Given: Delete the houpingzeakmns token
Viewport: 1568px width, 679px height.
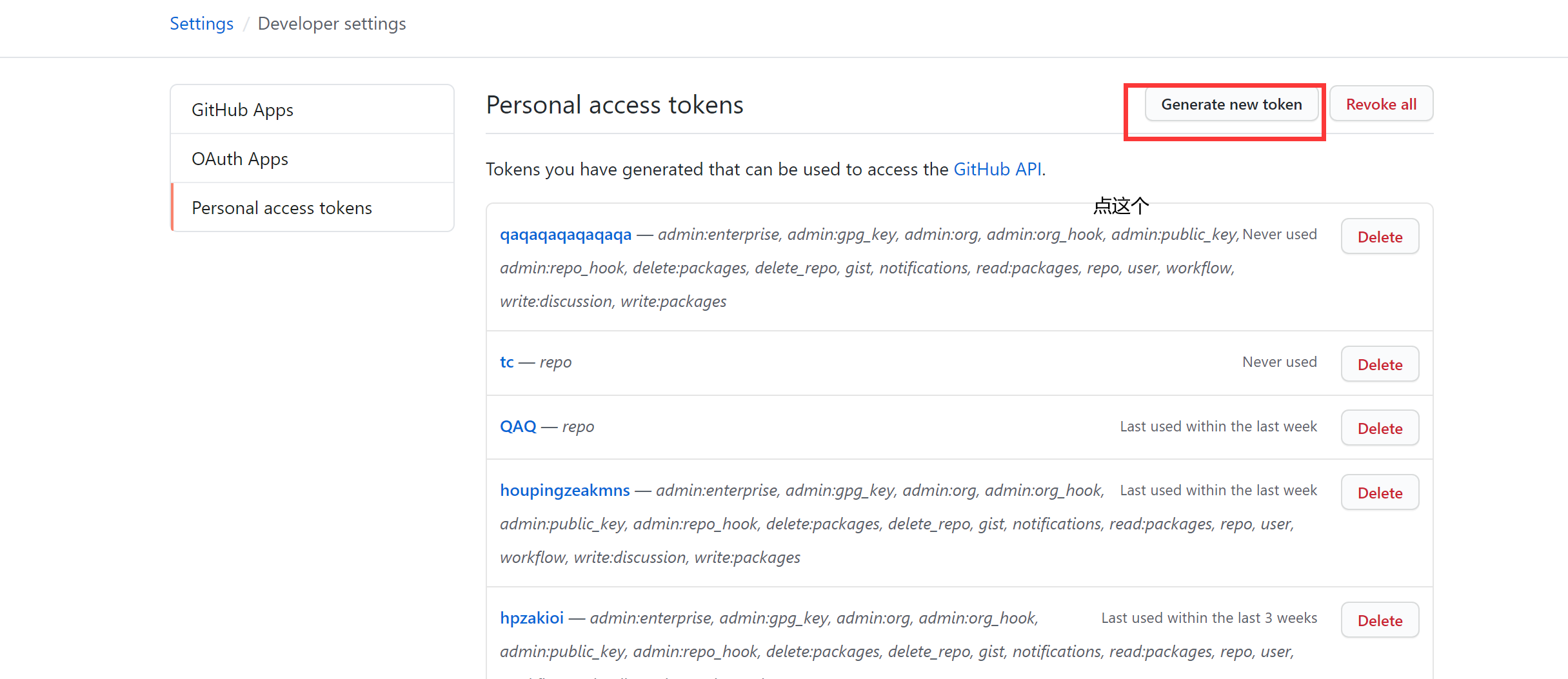Looking at the screenshot, I should pyautogui.click(x=1380, y=493).
